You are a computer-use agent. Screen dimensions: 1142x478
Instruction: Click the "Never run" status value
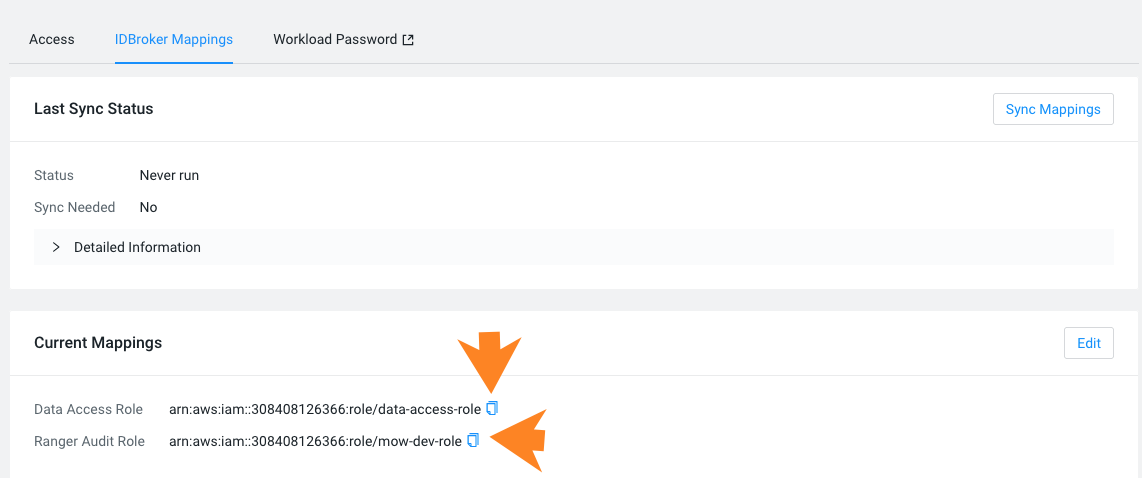point(169,175)
